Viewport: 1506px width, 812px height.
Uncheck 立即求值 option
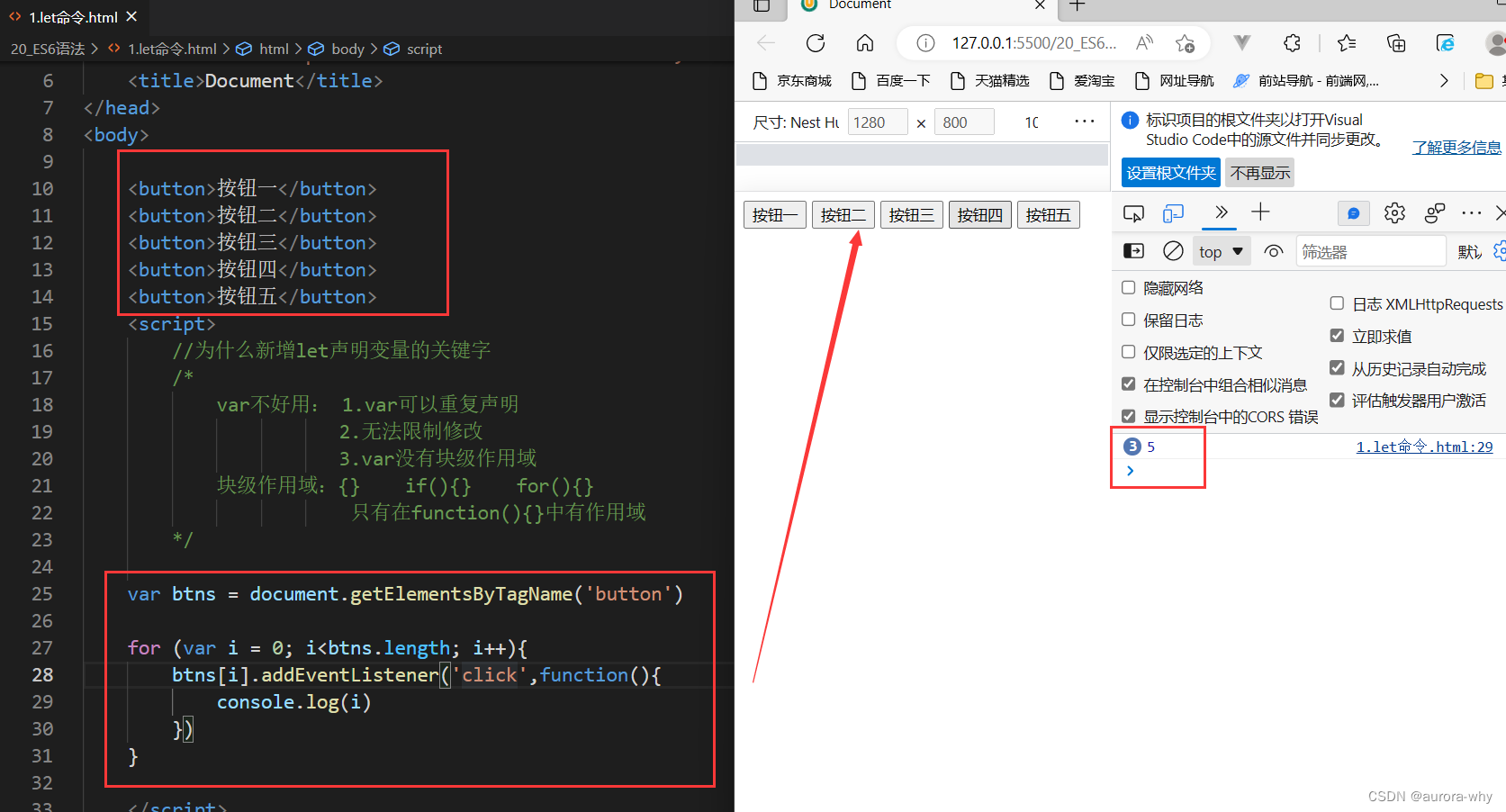pos(1338,336)
